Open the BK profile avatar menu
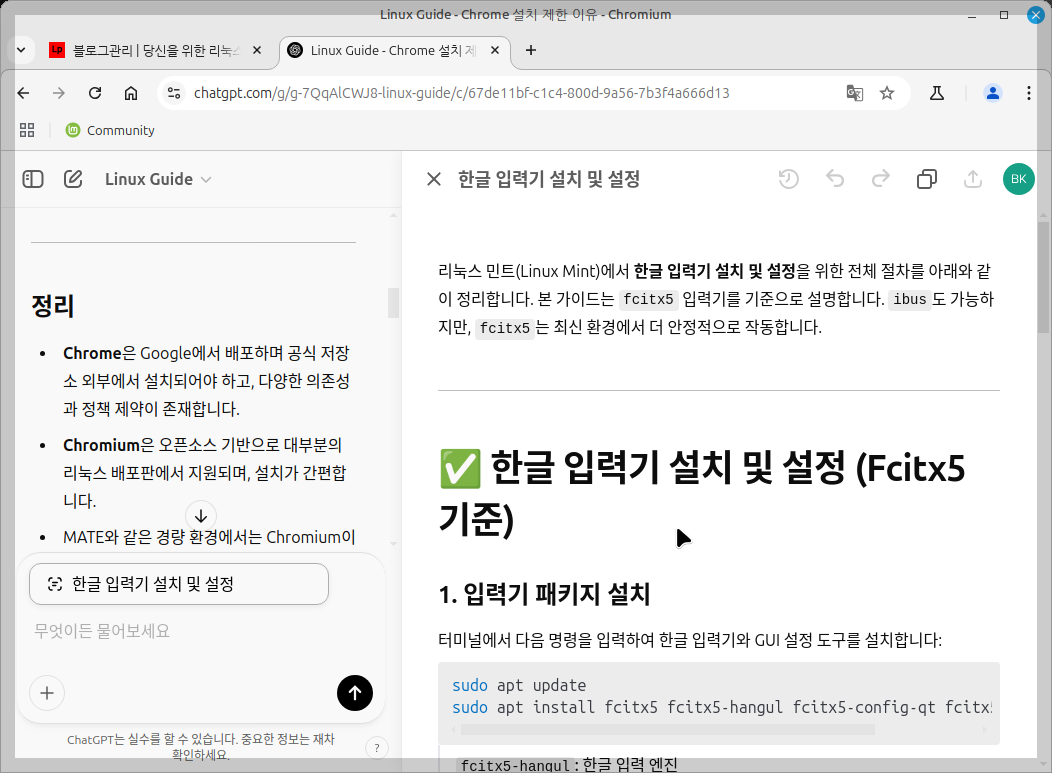 click(1018, 179)
